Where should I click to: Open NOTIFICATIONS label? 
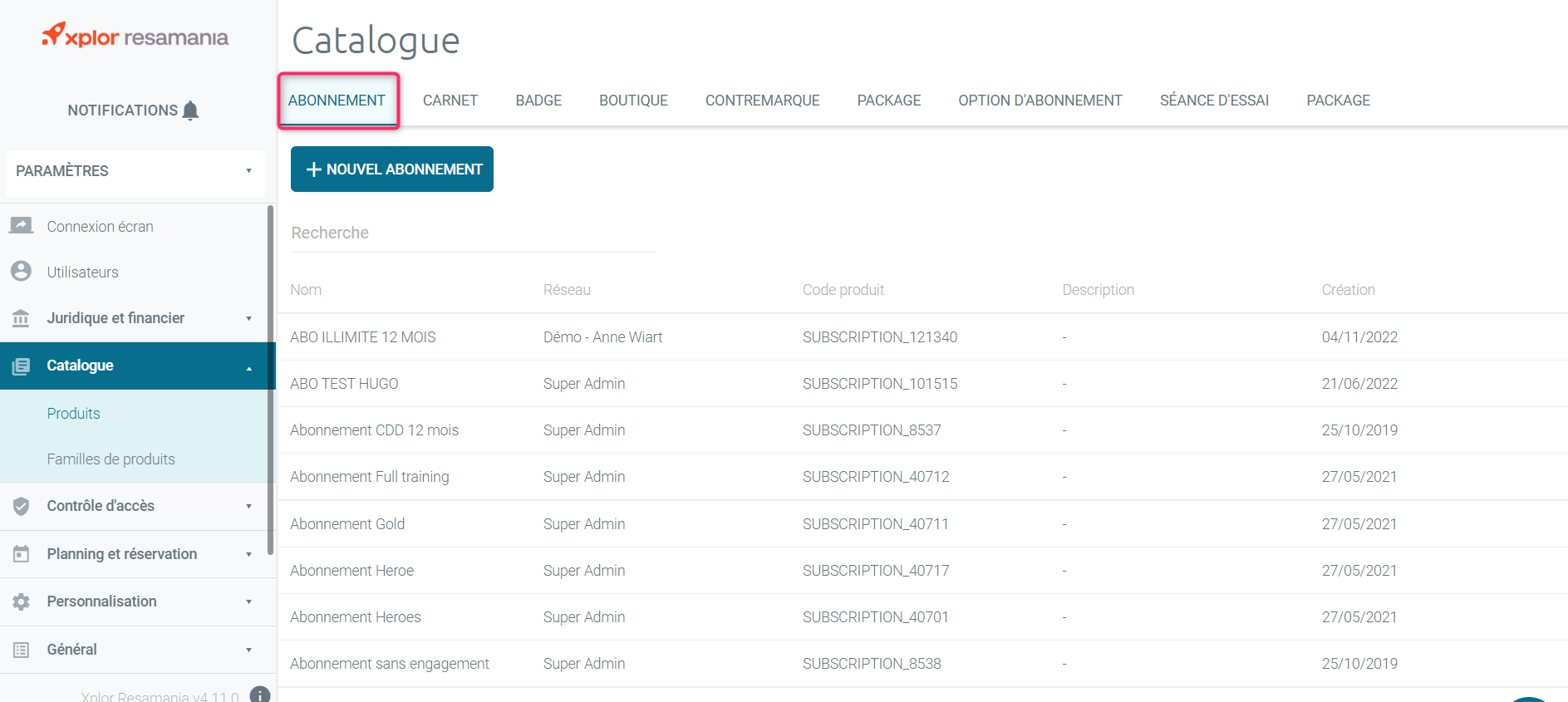click(123, 110)
